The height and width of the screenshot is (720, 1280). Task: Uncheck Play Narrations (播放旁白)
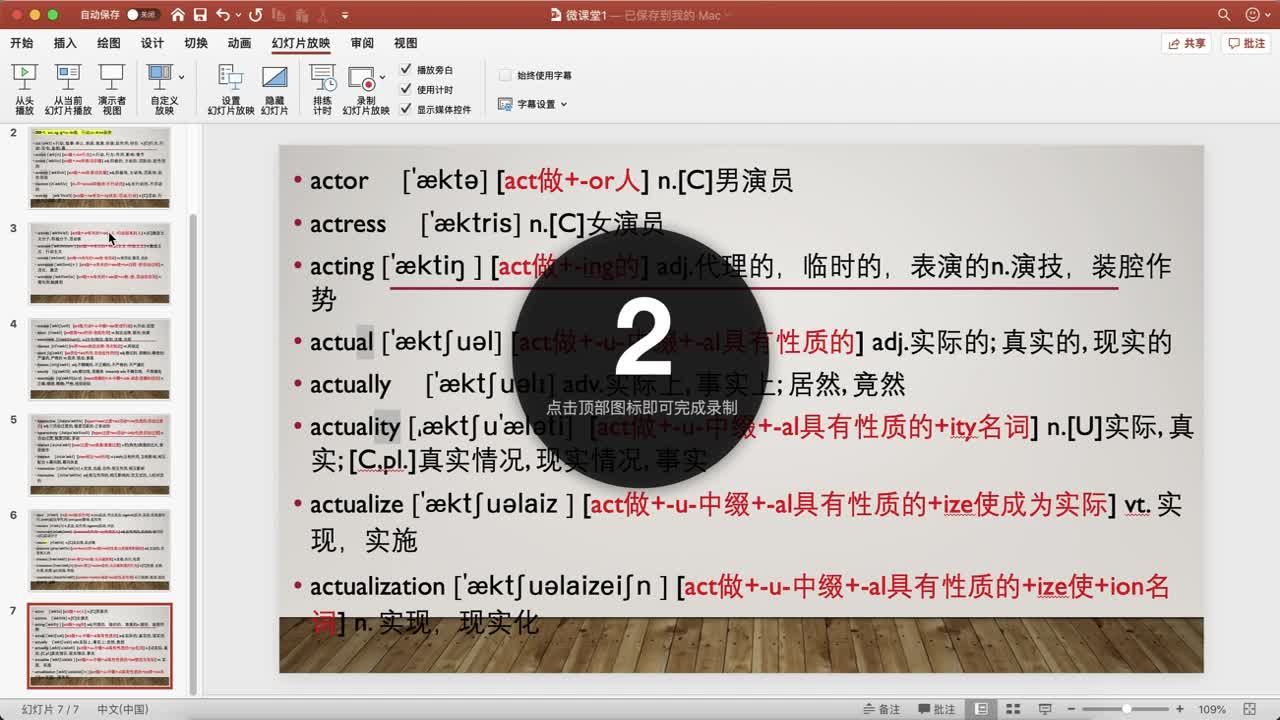click(x=405, y=70)
